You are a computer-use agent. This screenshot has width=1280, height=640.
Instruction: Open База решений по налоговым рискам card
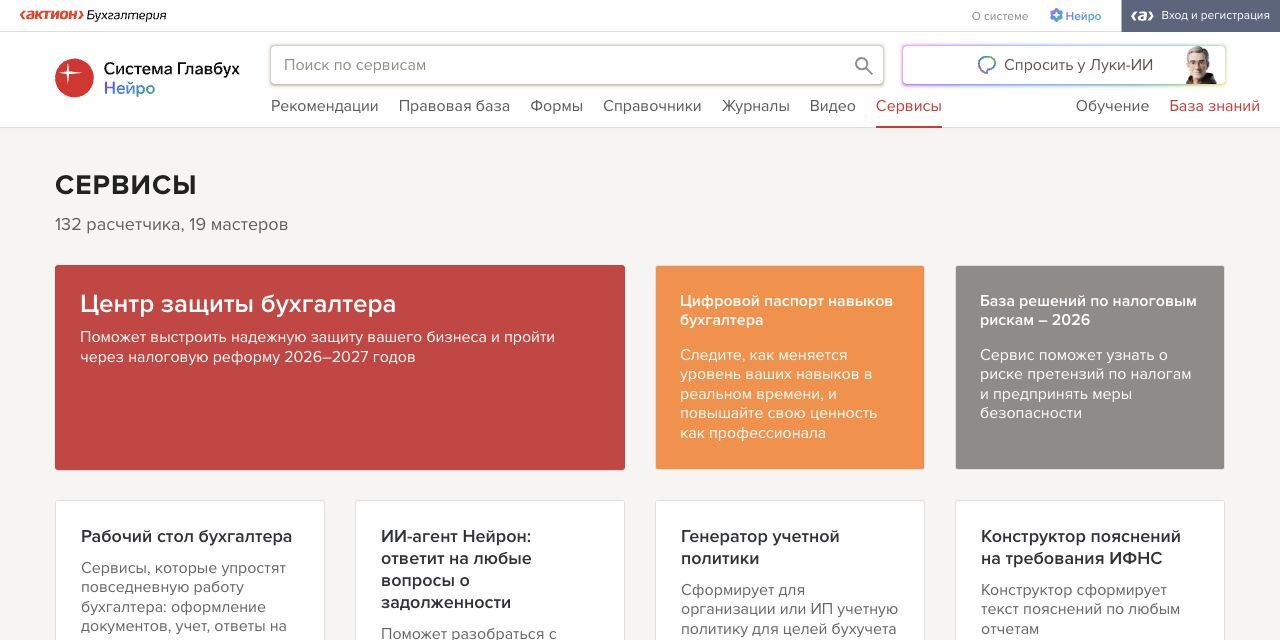[x=1090, y=367]
